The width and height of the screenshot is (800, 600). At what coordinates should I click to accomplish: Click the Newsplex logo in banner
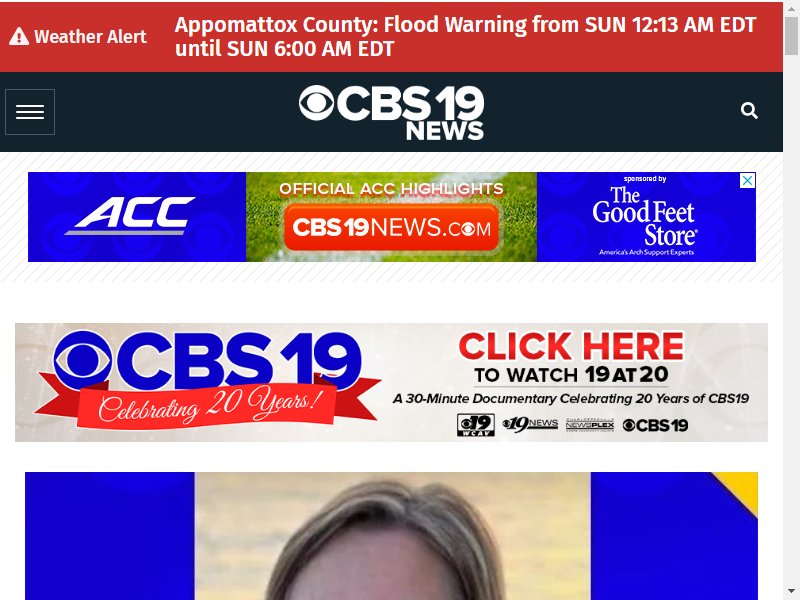[590, 424]
